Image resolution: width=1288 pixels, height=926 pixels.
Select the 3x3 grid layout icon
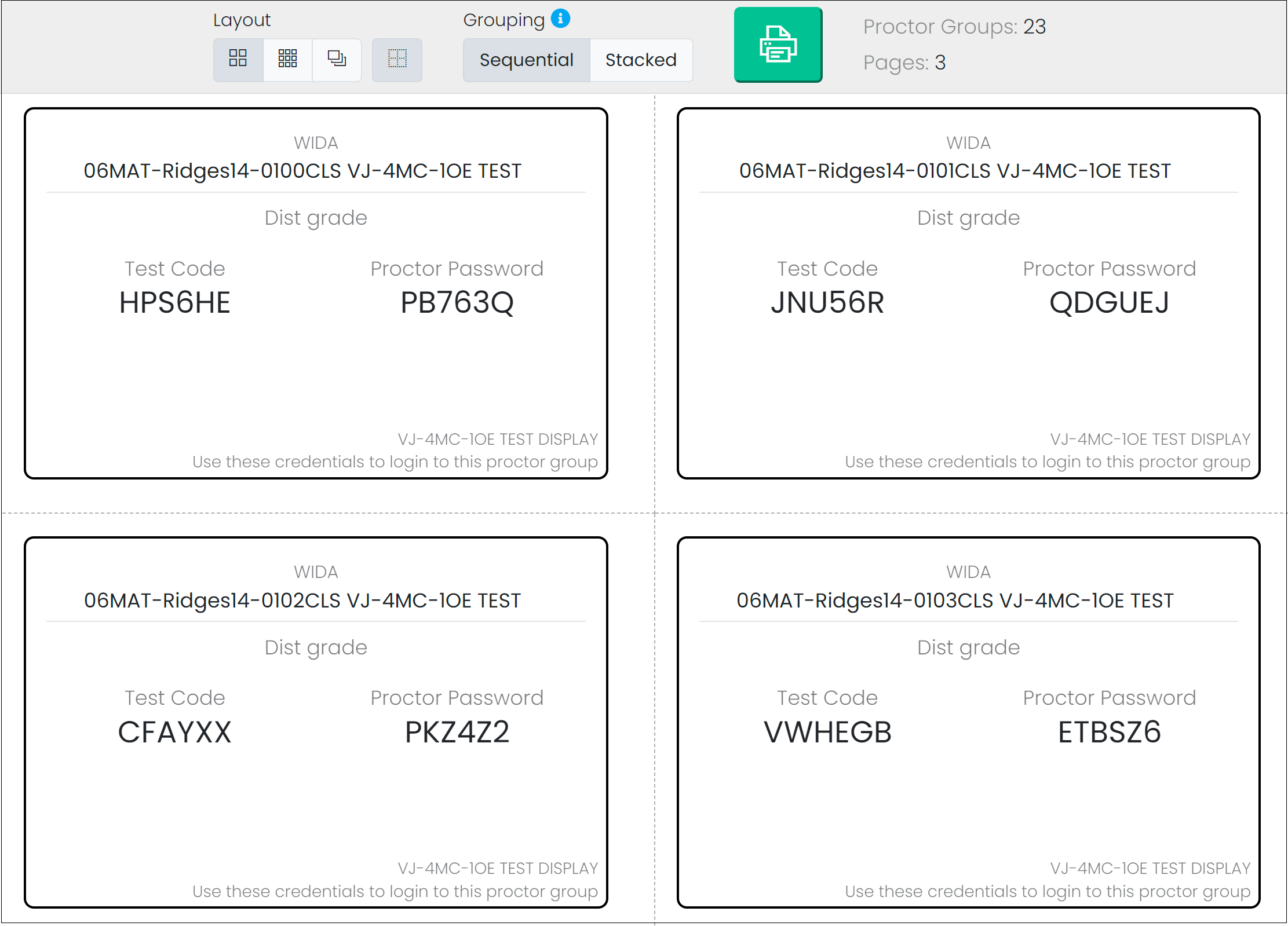coord(287,60)
